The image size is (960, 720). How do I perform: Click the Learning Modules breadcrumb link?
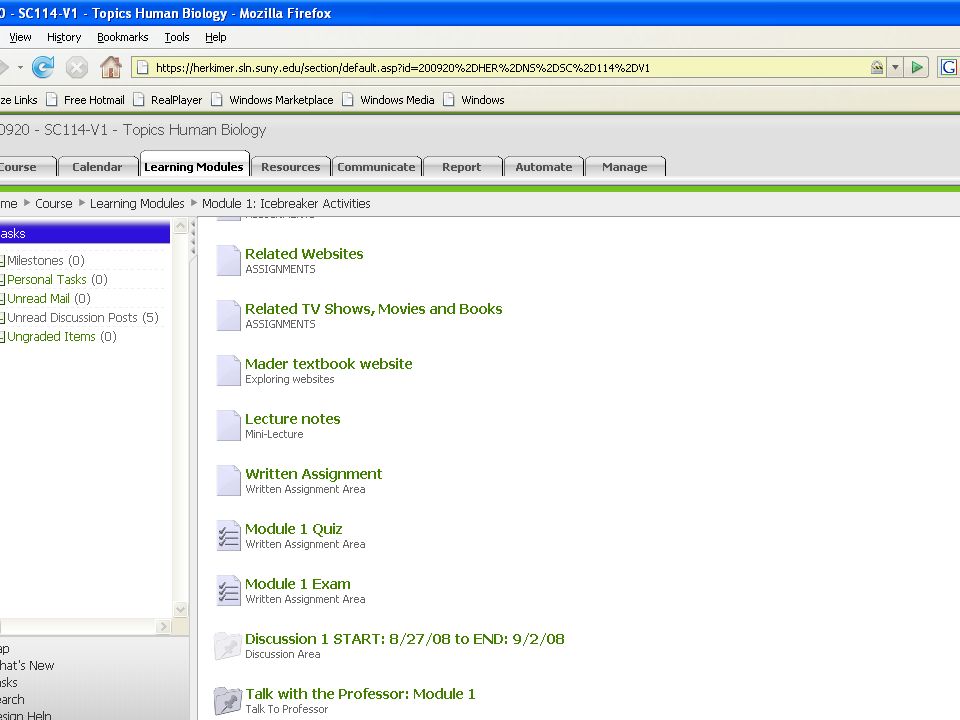(x=137, y=203)
